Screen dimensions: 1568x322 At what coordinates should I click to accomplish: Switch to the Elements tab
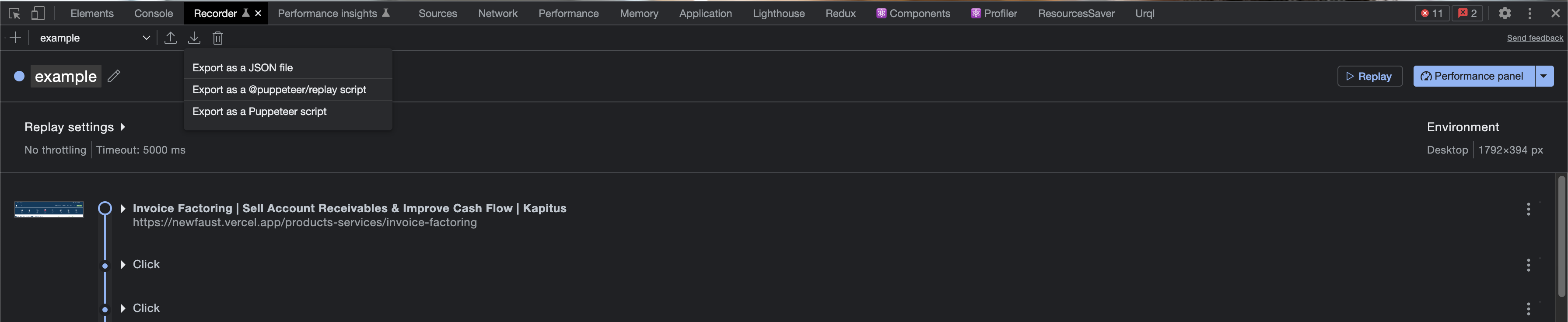tap(92, 13)
